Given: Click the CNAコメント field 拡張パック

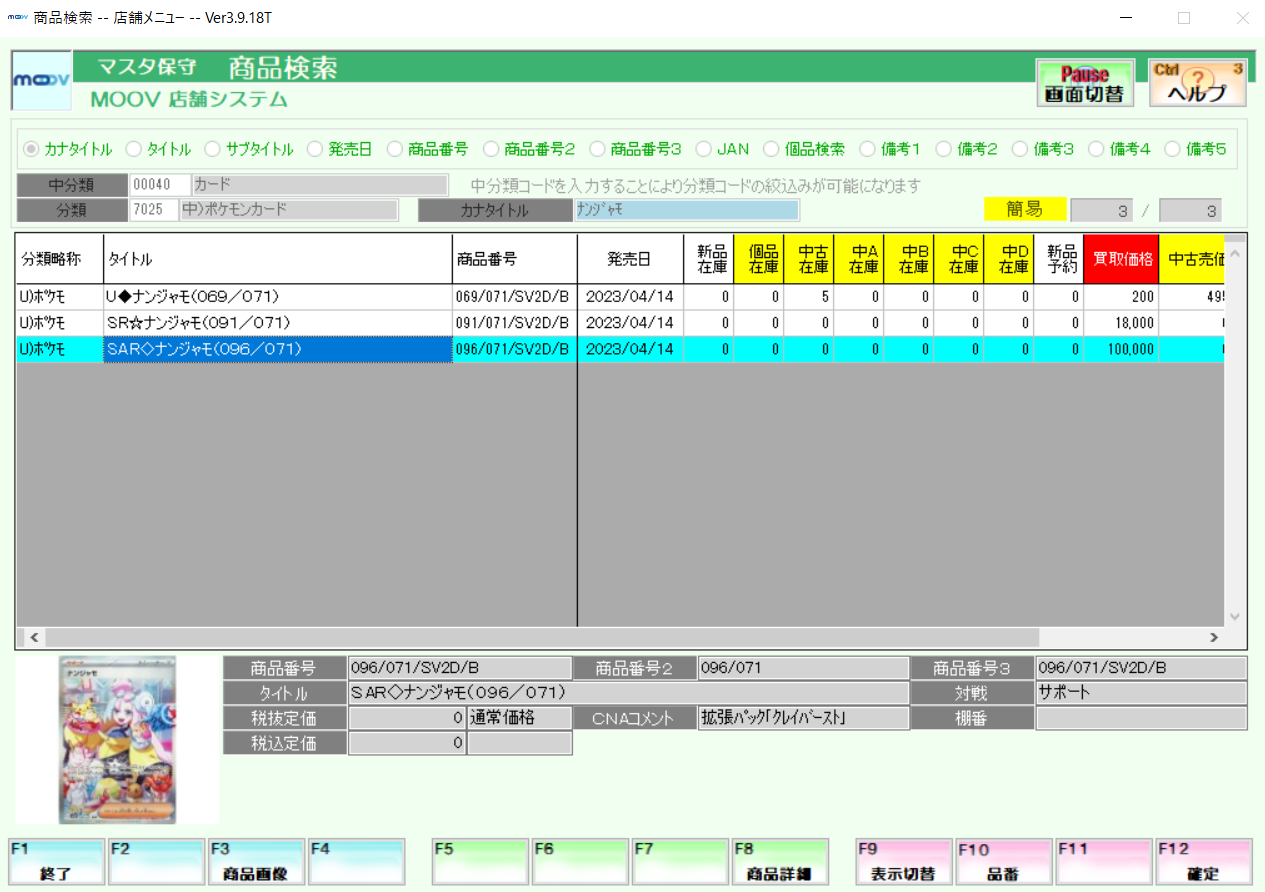Looking at the screenshot, I should (803, 718).
